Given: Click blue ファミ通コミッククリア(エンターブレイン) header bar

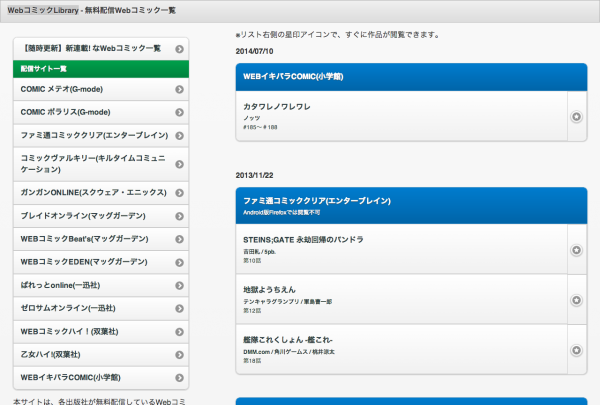Looking at the screenshot, I should [x=411, y=206].
